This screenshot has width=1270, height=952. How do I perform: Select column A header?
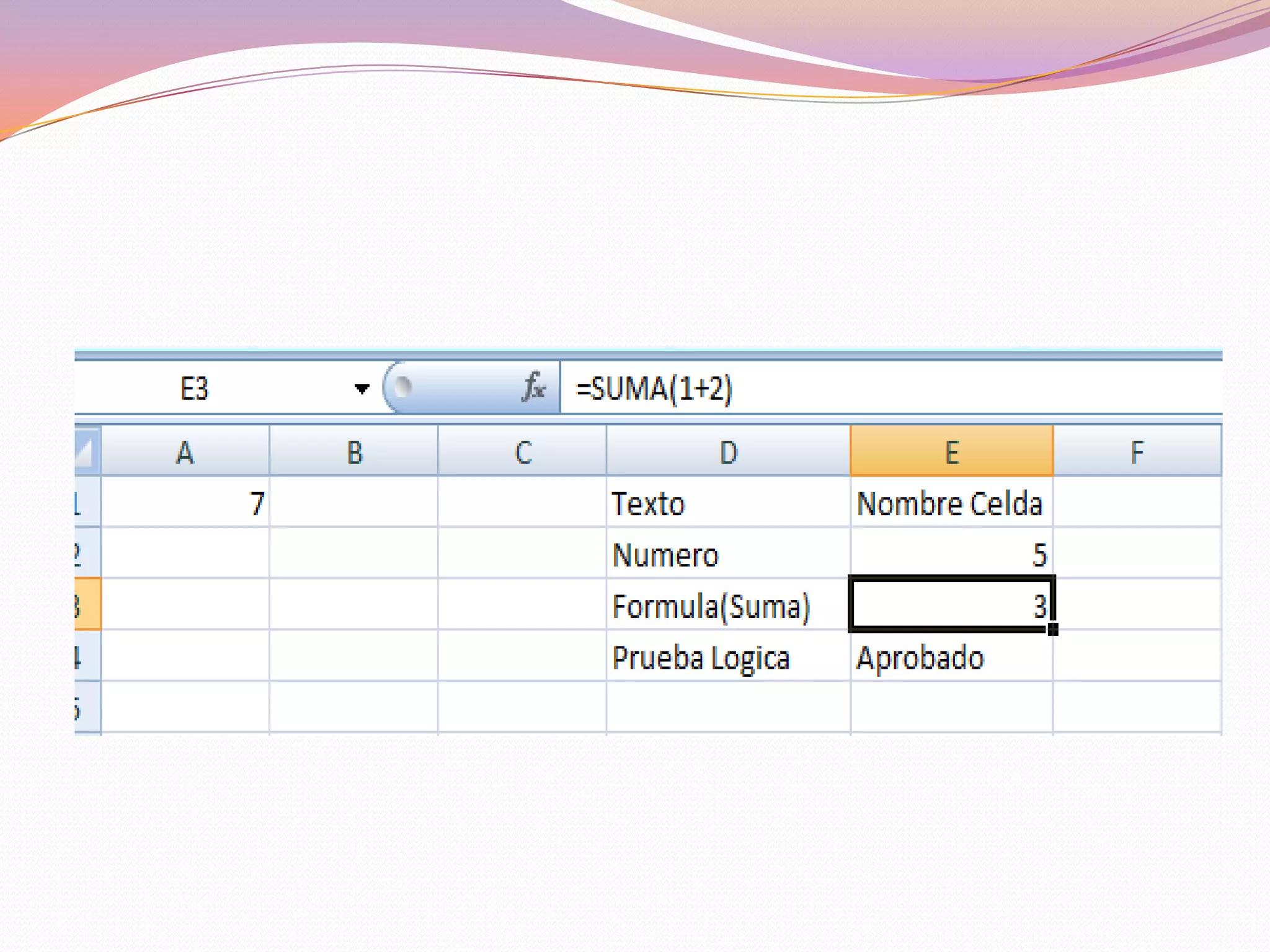pos(185,452)
